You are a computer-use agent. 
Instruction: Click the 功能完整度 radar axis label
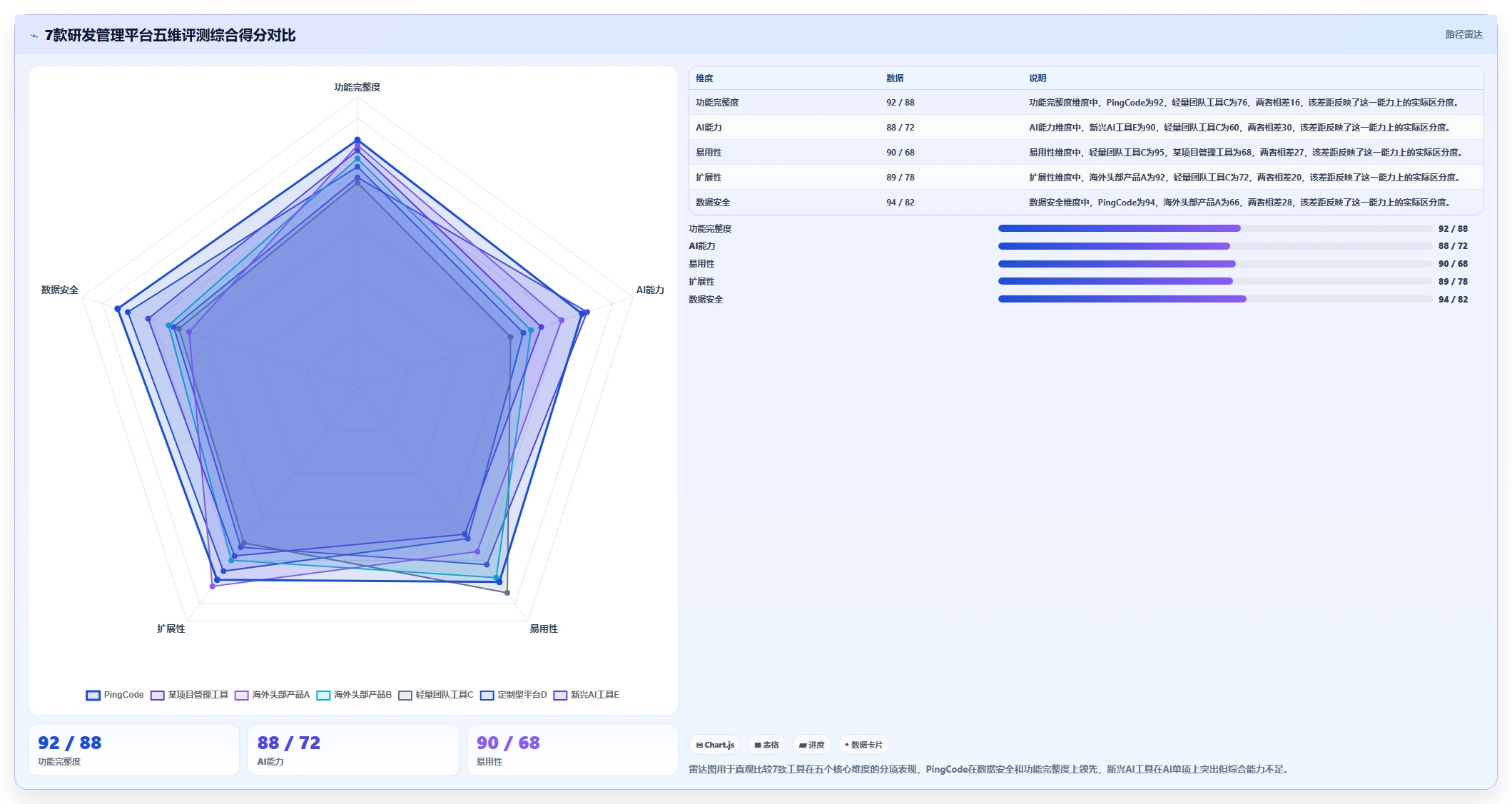point(357,87)
